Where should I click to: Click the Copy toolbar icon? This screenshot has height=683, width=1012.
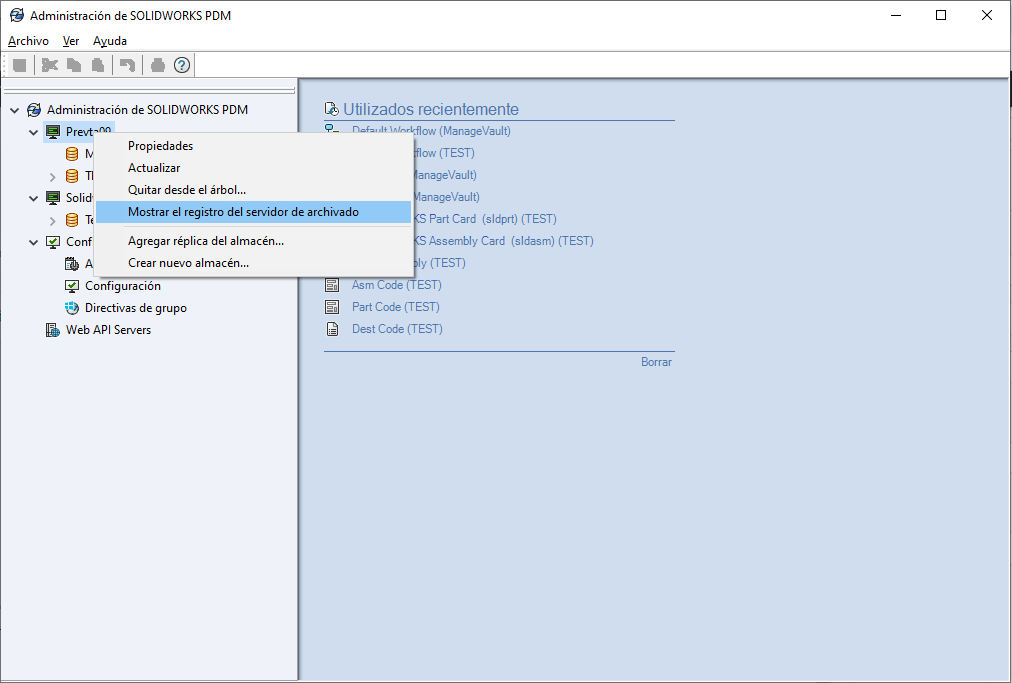click(x=74, y=65)
